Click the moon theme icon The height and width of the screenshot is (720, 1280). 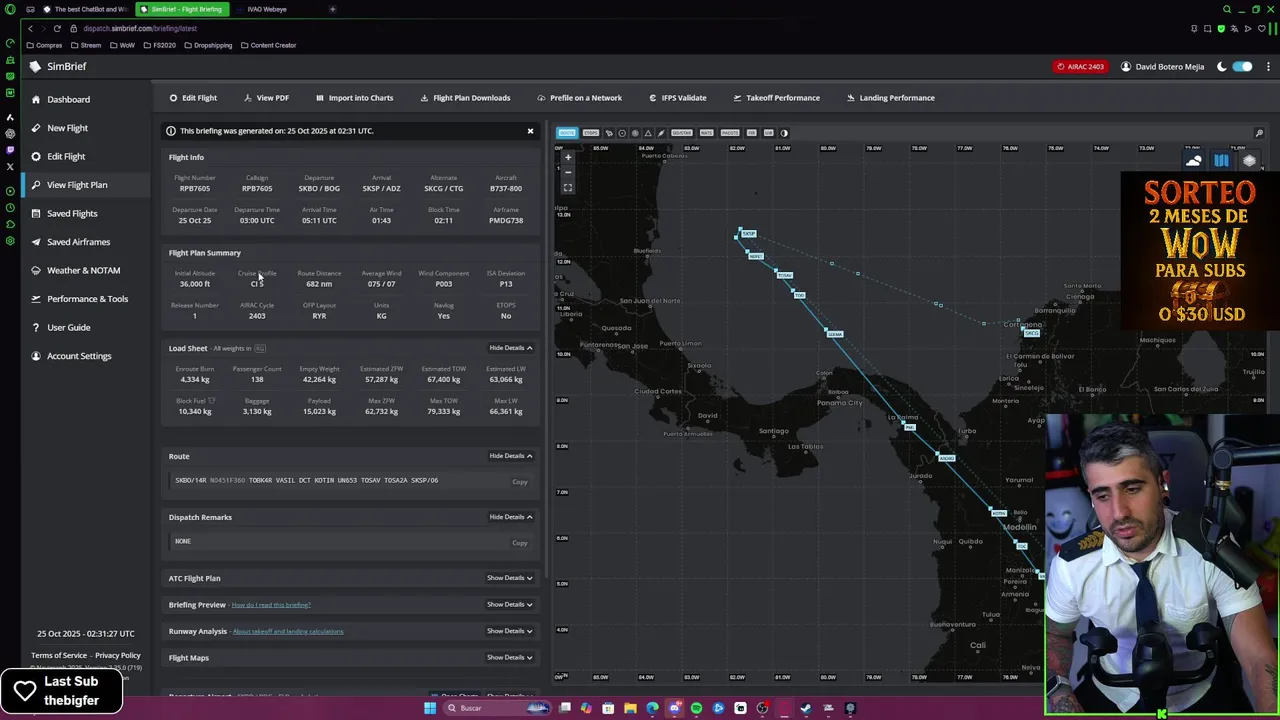pos(1221,67)
